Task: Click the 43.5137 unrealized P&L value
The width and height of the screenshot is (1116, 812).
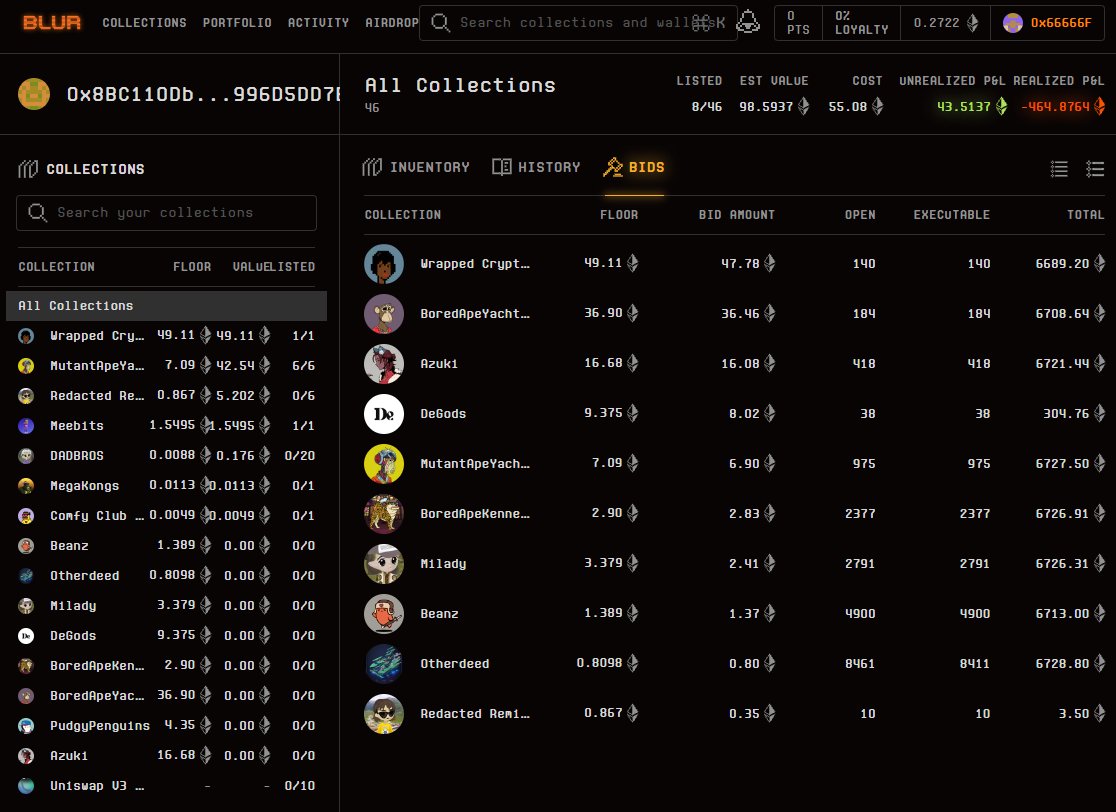Action: click(x=963, y=107)
